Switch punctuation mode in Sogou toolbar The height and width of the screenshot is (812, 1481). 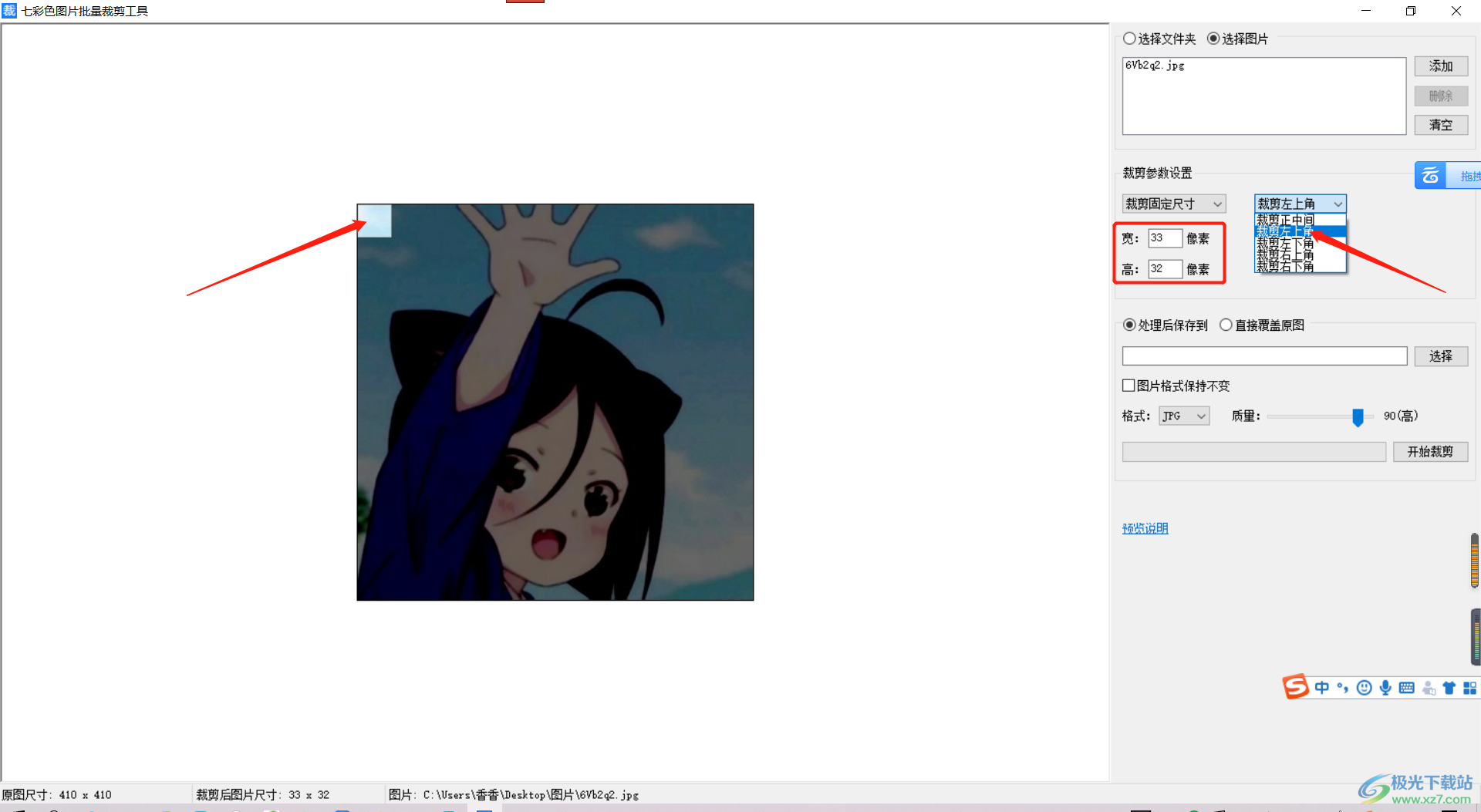coord(1343,687)
